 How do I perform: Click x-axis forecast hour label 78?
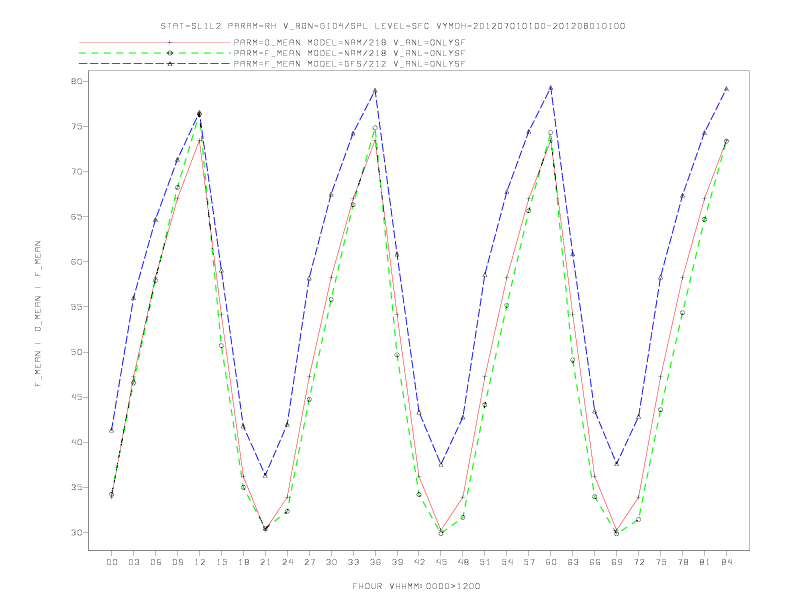pos(682,562)
